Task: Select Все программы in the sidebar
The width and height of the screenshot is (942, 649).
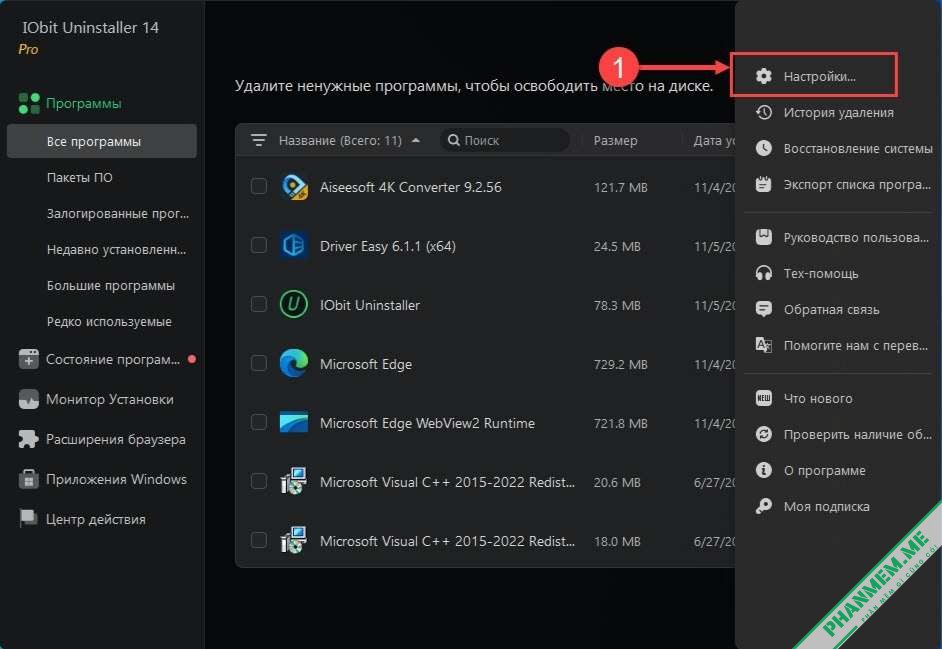Action: (x=102, y=141)
